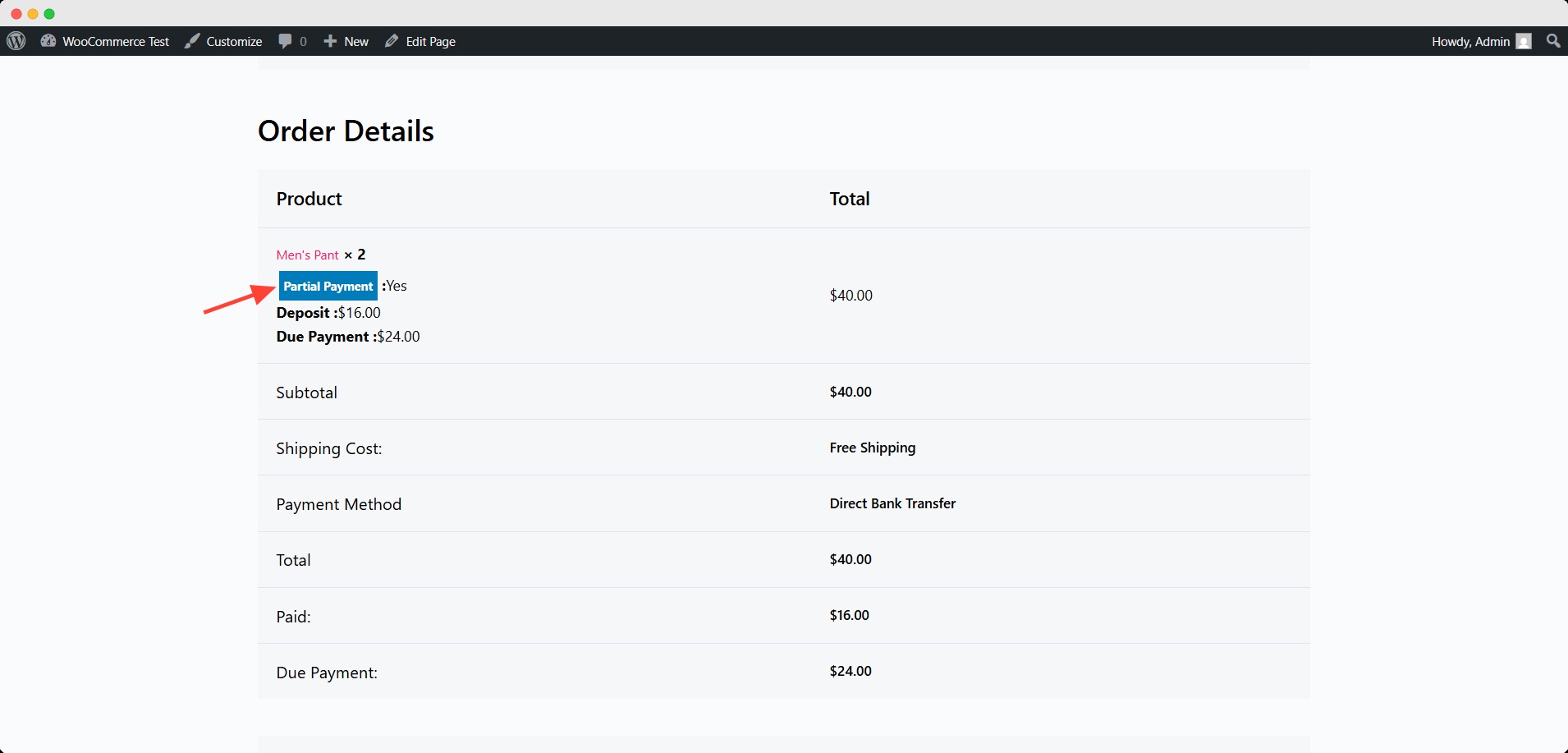The width and height of the screenshot is (1568, 753).
Task: Click the green maximize window button
Action: coord(49,14)
